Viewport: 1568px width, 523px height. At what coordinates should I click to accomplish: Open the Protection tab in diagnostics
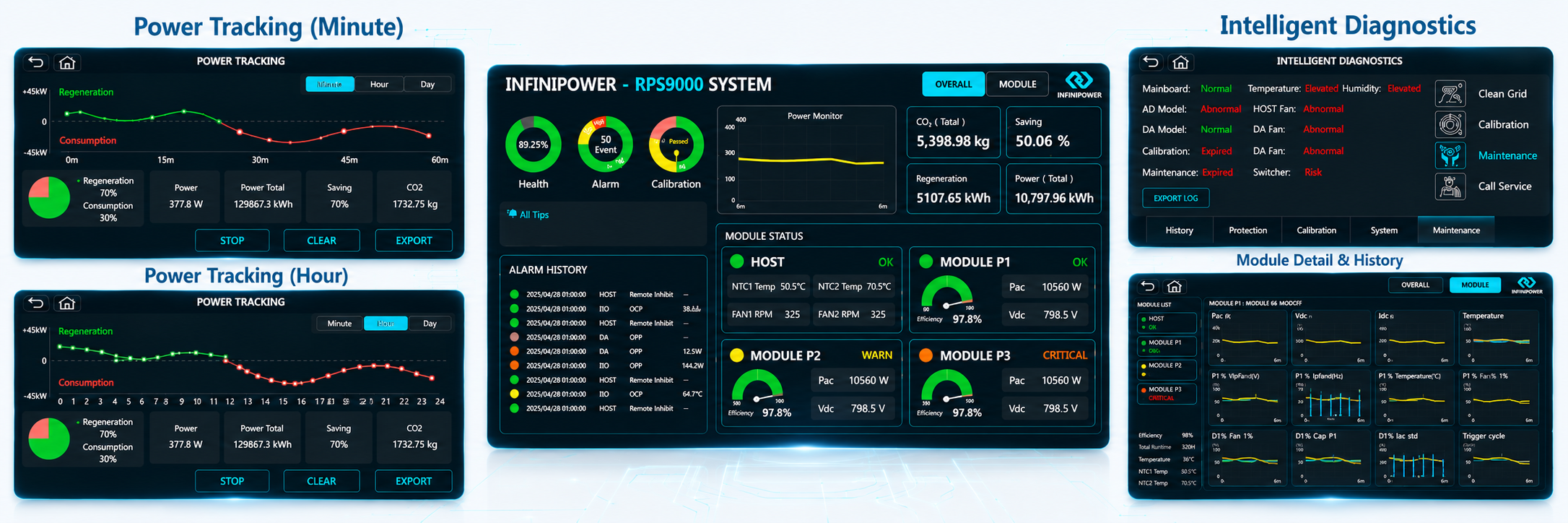[1247, 230]
